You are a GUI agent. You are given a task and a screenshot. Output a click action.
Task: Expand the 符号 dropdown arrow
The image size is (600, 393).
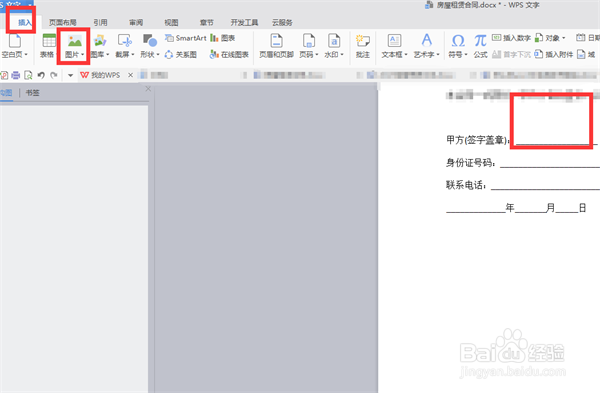[x=466, y=55]
